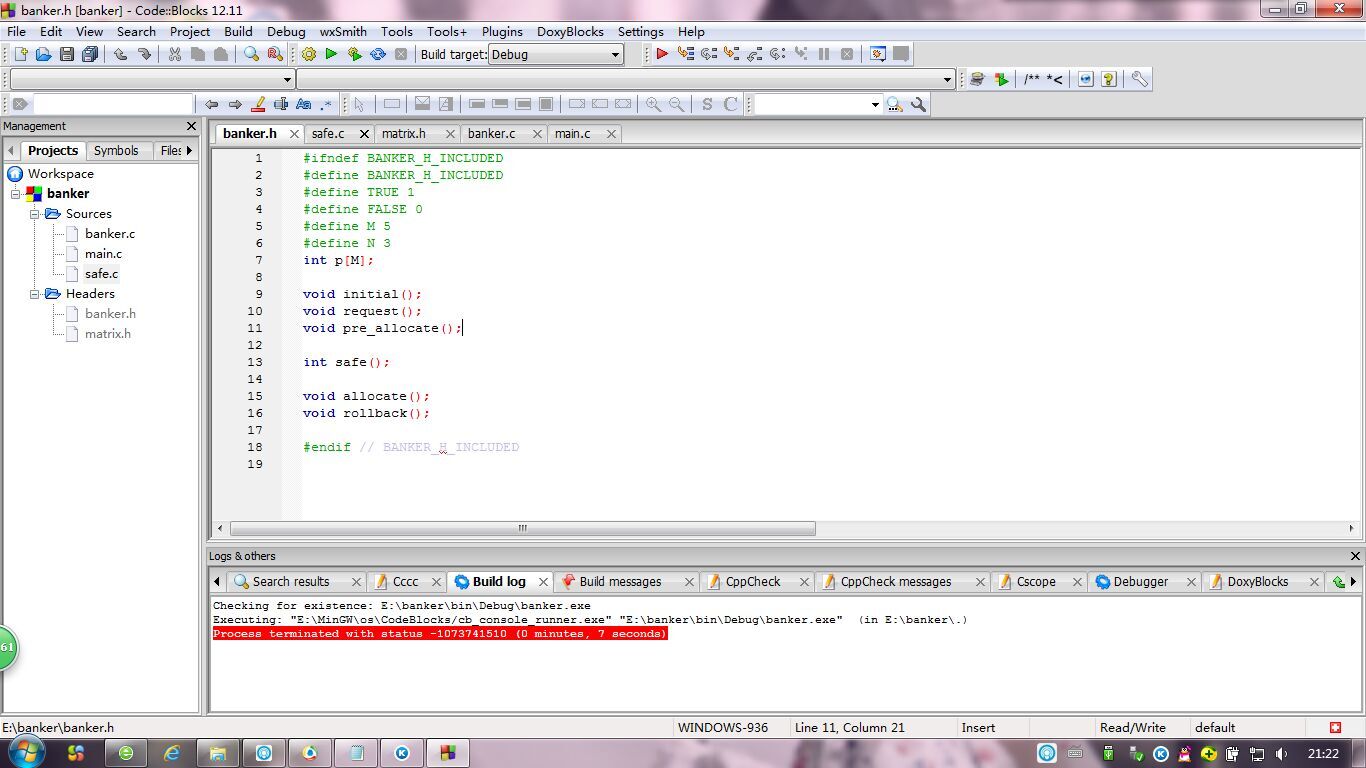Switch to the Build messages log tab

(619, 581)
